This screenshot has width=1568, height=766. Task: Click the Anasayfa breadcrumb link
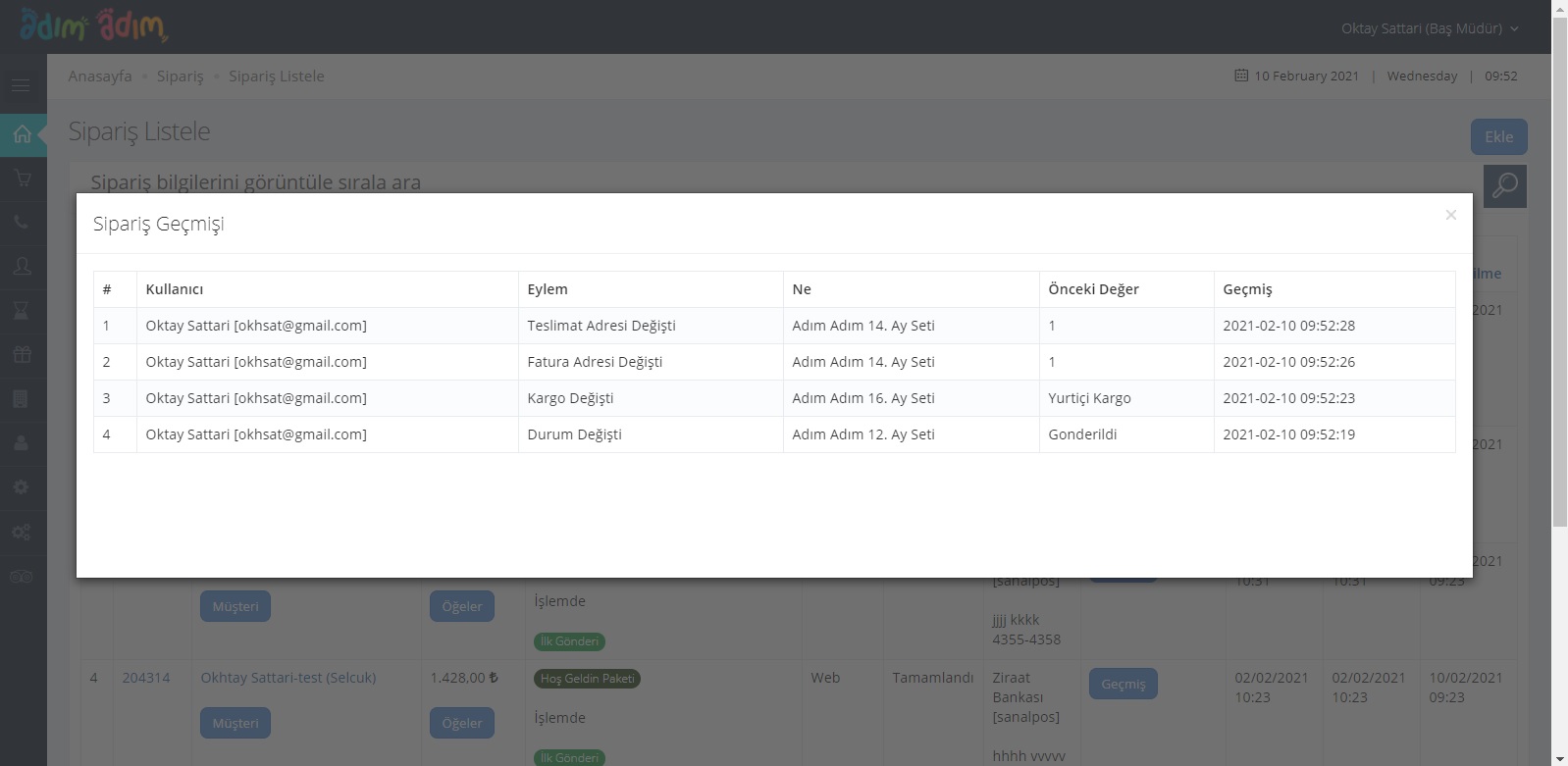point(99,77)
